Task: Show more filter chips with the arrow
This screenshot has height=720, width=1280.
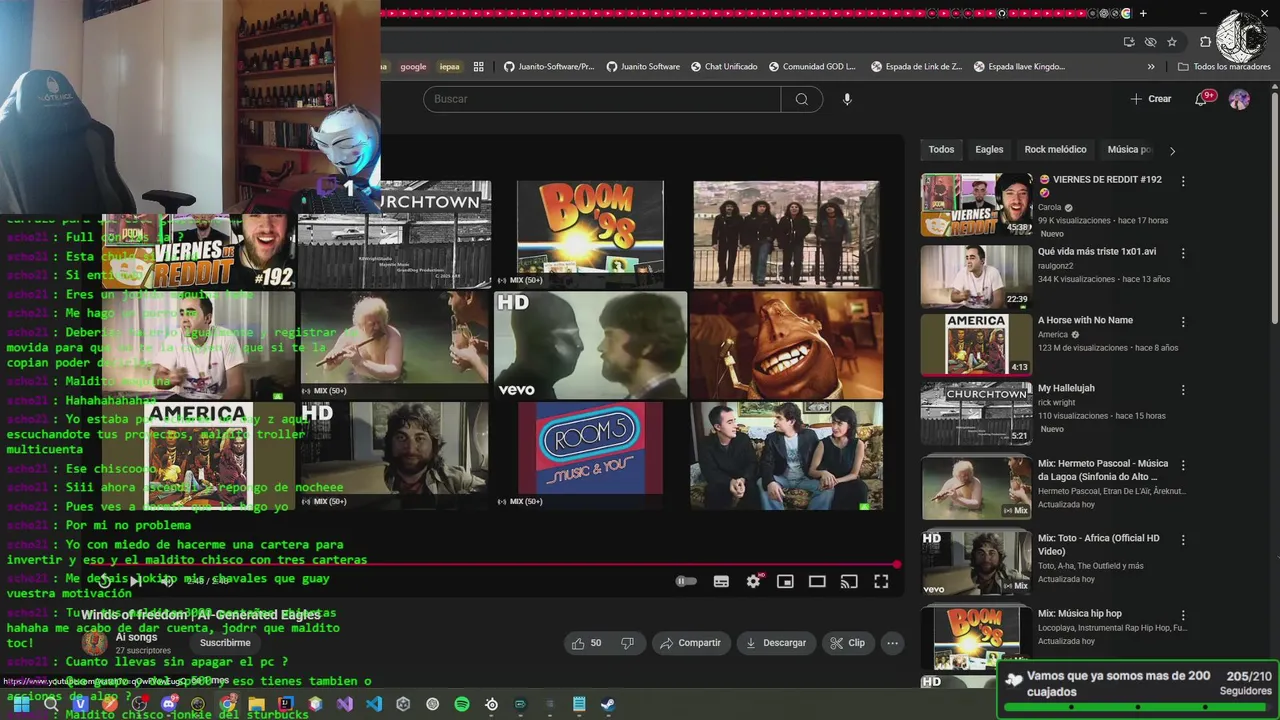Action: [1172, 150]
